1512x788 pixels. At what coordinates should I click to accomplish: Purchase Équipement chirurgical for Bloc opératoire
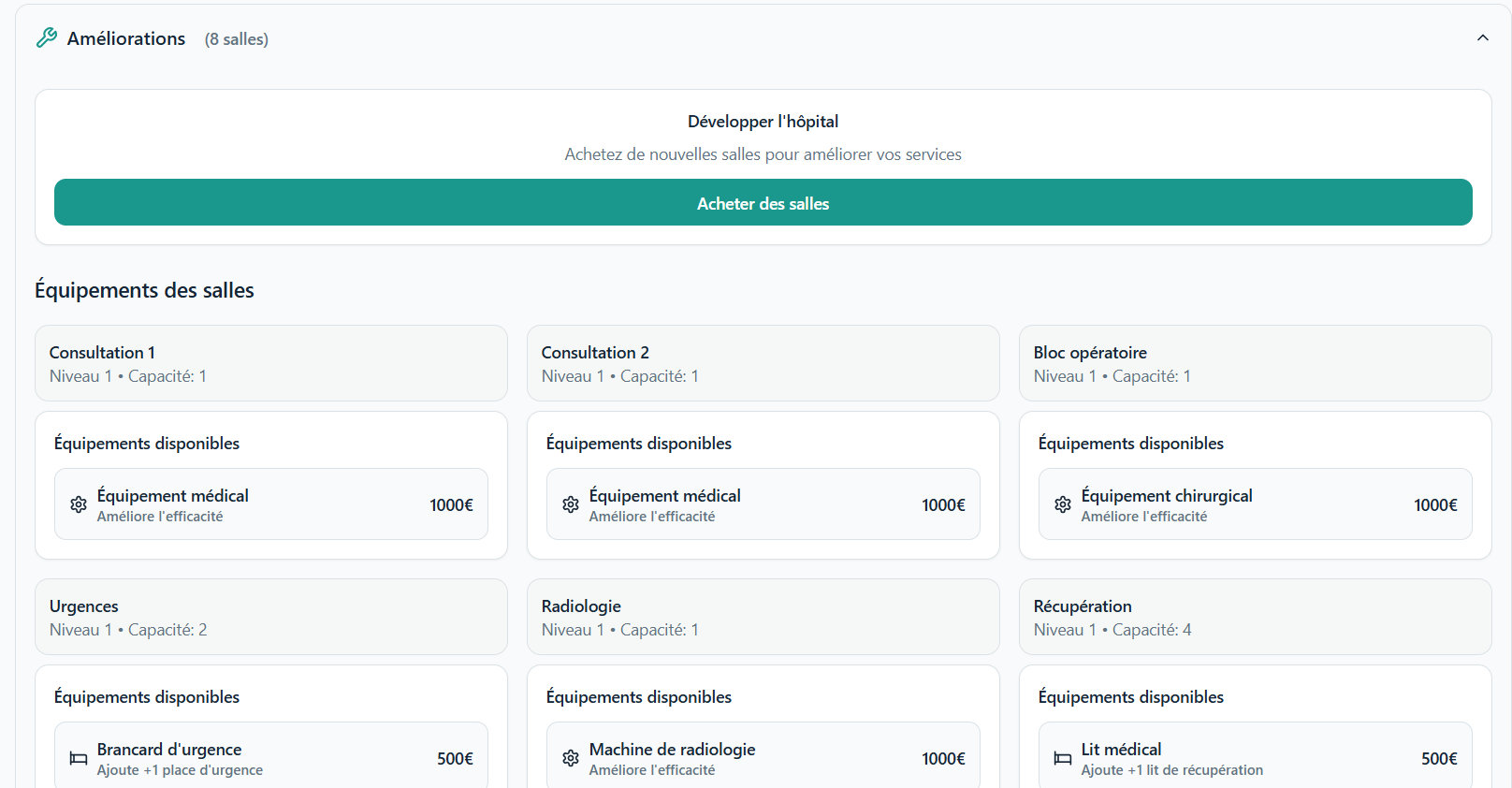pos(1255,504)
